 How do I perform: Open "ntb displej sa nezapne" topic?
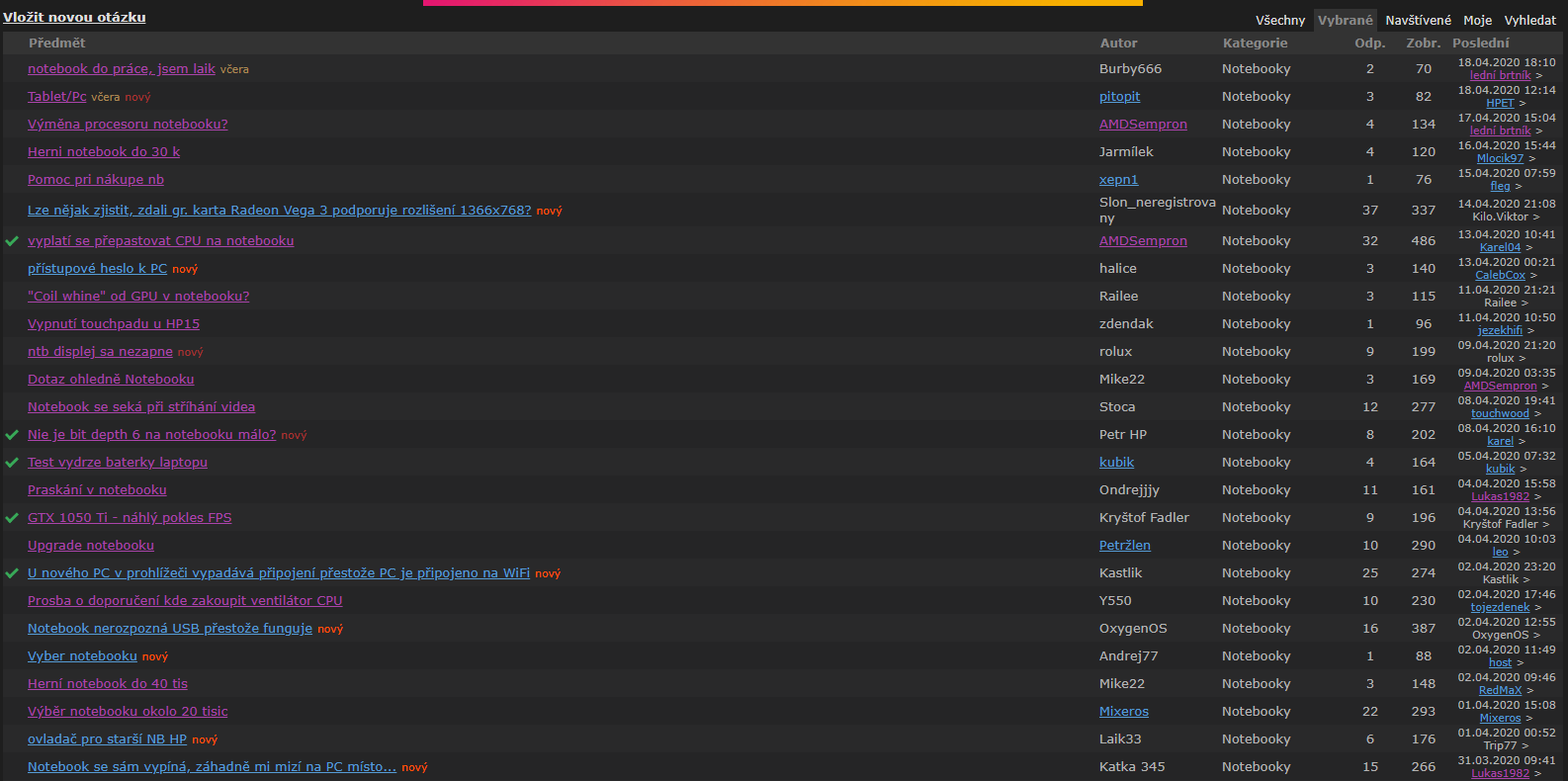[100, 352]
